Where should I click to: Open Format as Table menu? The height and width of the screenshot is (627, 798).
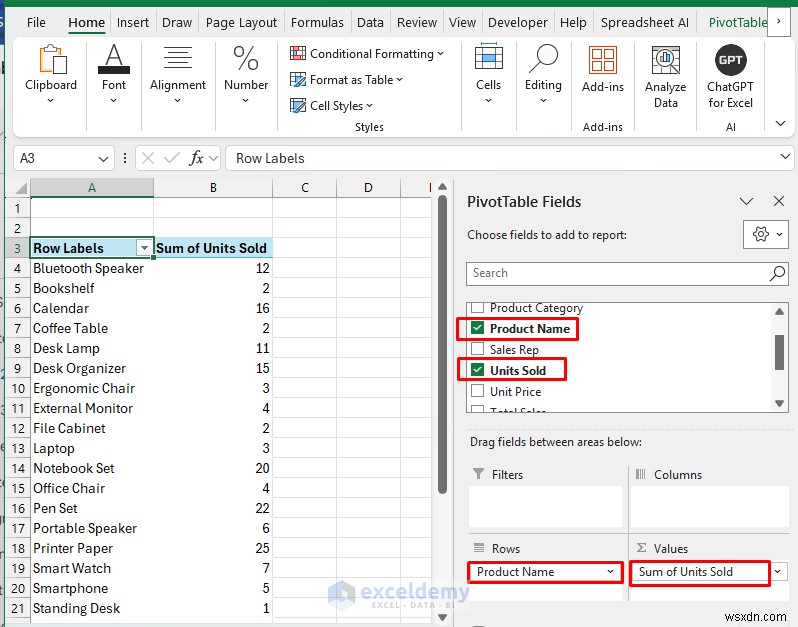(x=347, y=80)
